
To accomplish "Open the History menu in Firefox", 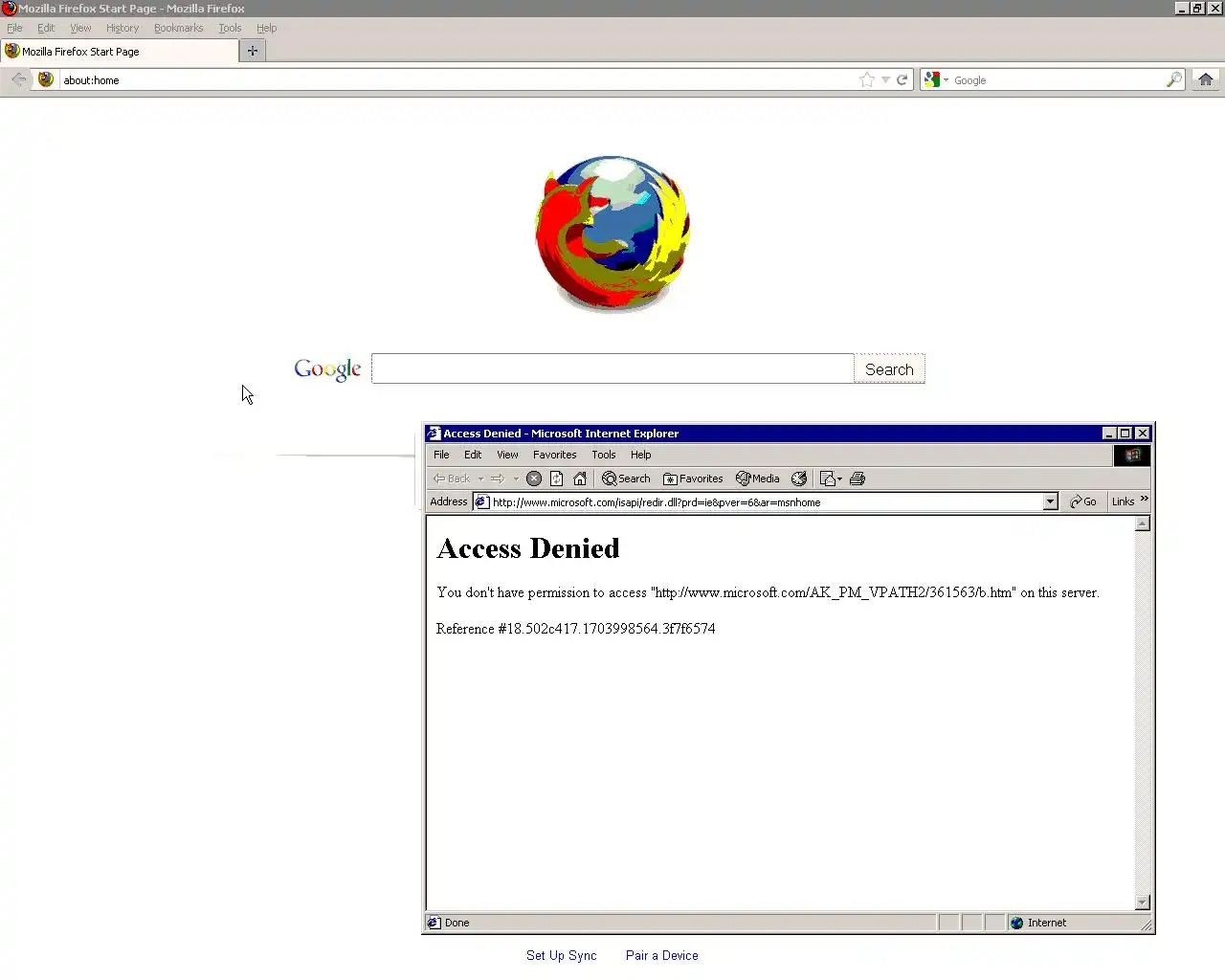I will coord(122,28).
